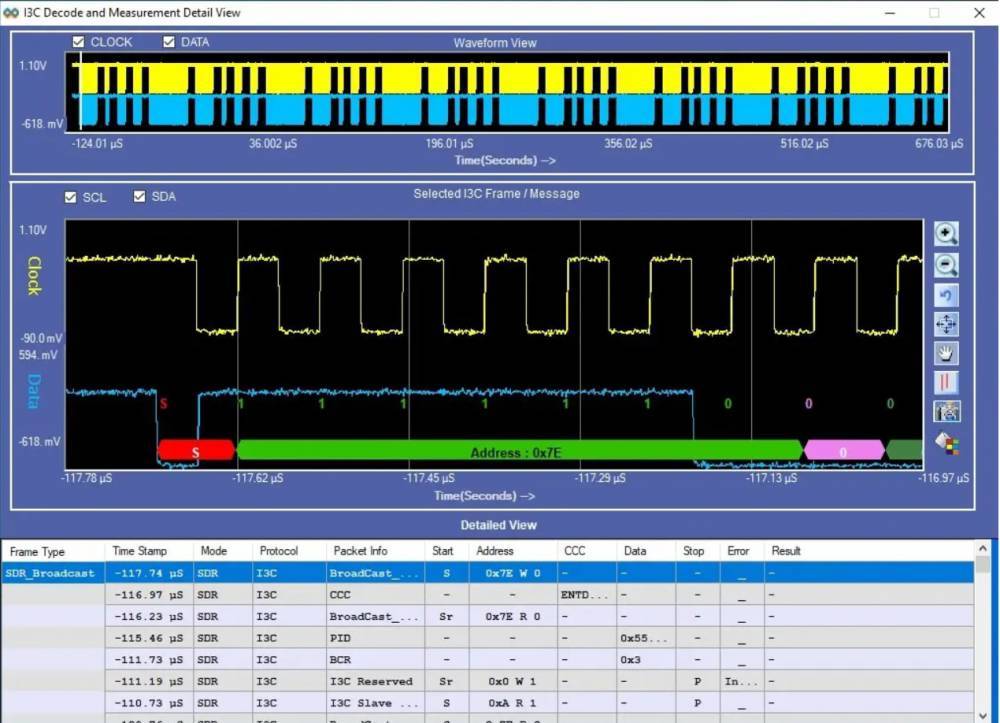The width and height of the screenshot is (1000, 723).
Task: Open the color palette settings icon
Action: (x=946, y=441)
